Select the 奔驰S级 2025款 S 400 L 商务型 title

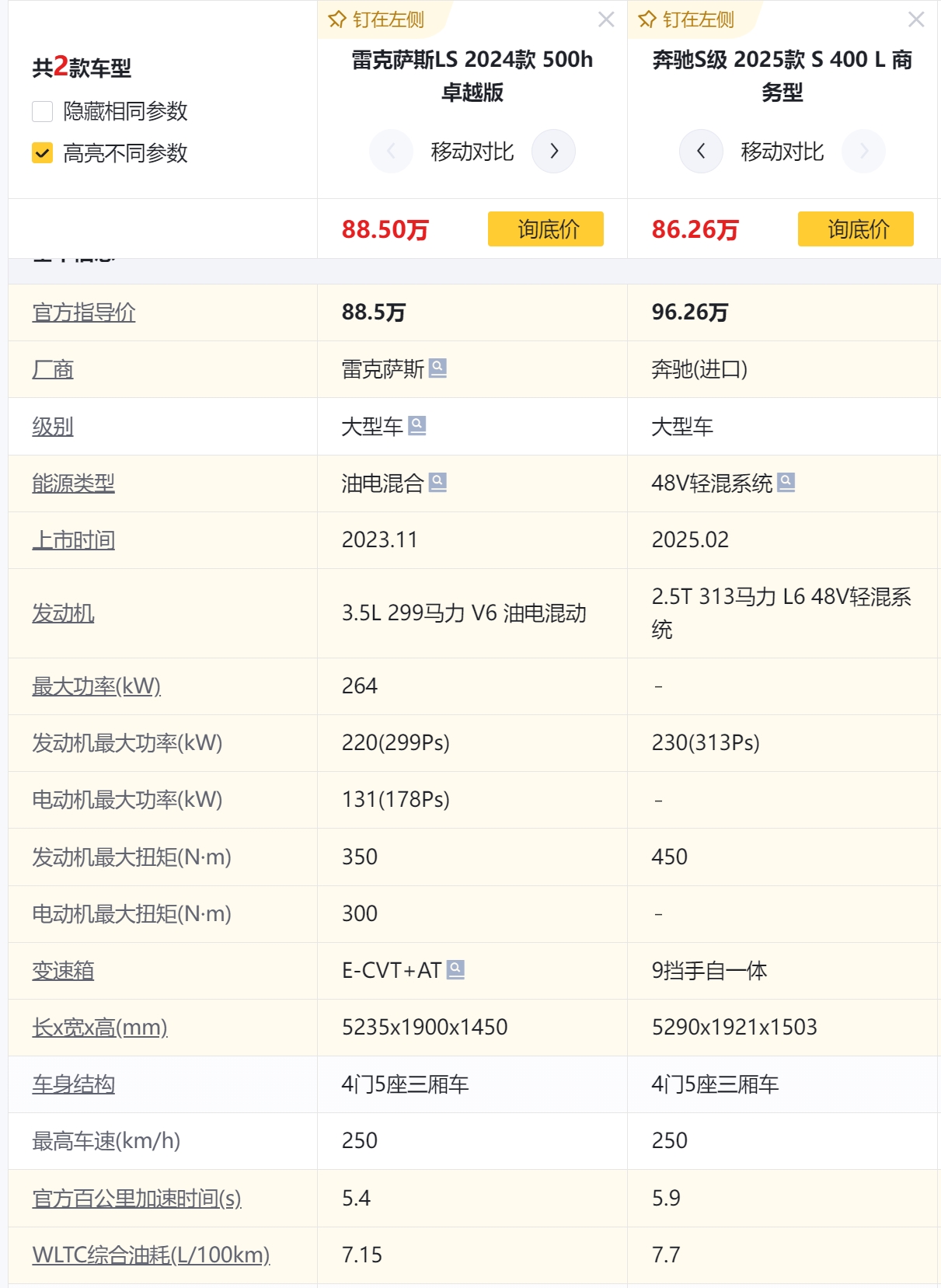click(x=782, y=75)
